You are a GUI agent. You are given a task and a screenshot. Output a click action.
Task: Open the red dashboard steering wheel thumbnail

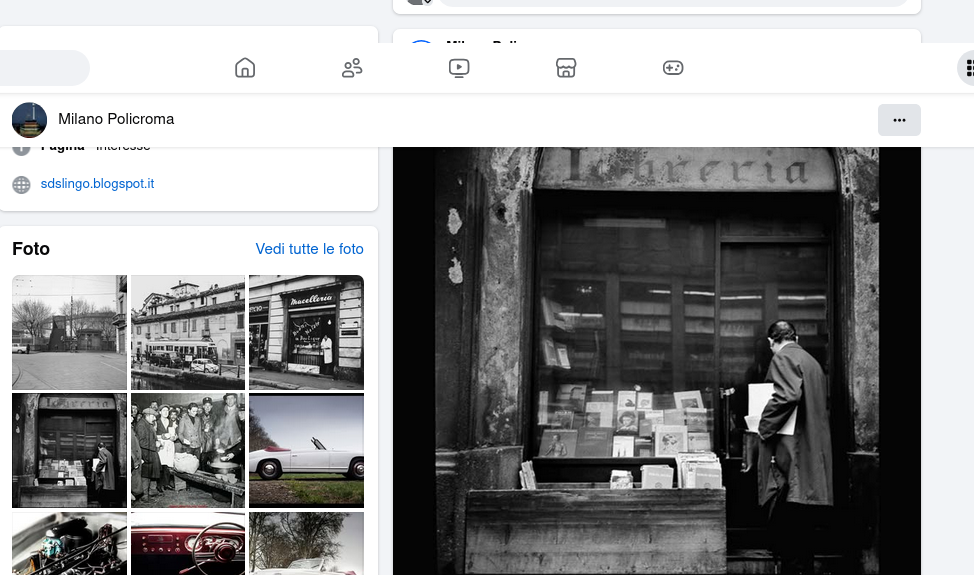tap(188, 544)
